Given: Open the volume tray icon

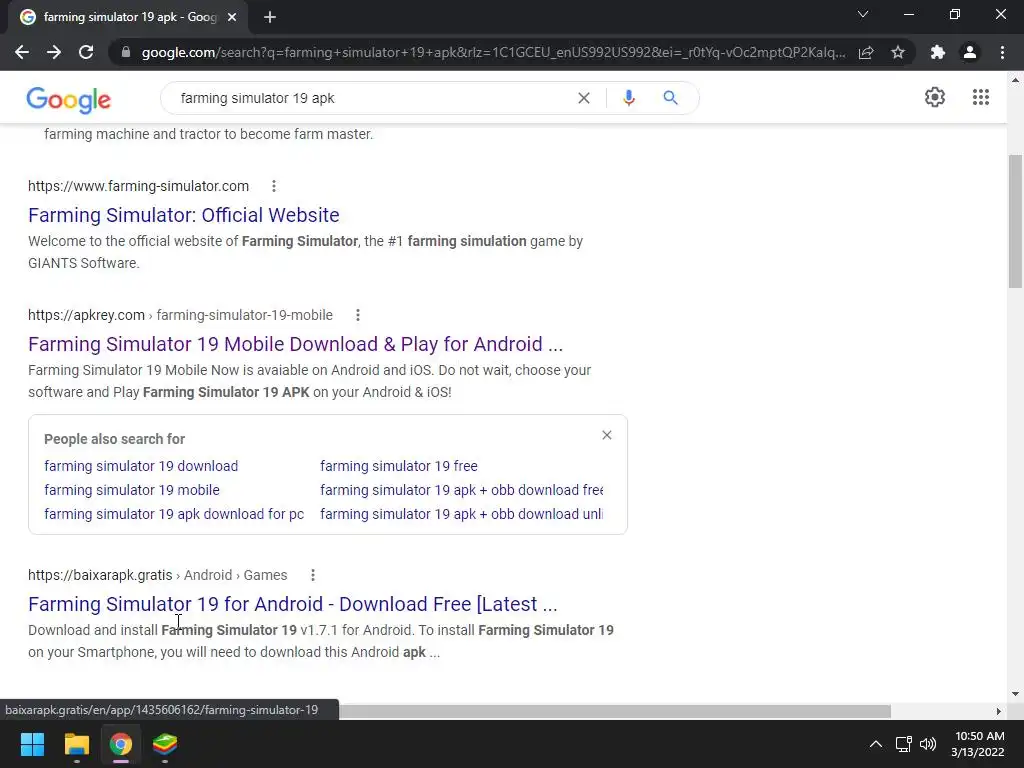Looking at the screenshot, I should [927, 744].
